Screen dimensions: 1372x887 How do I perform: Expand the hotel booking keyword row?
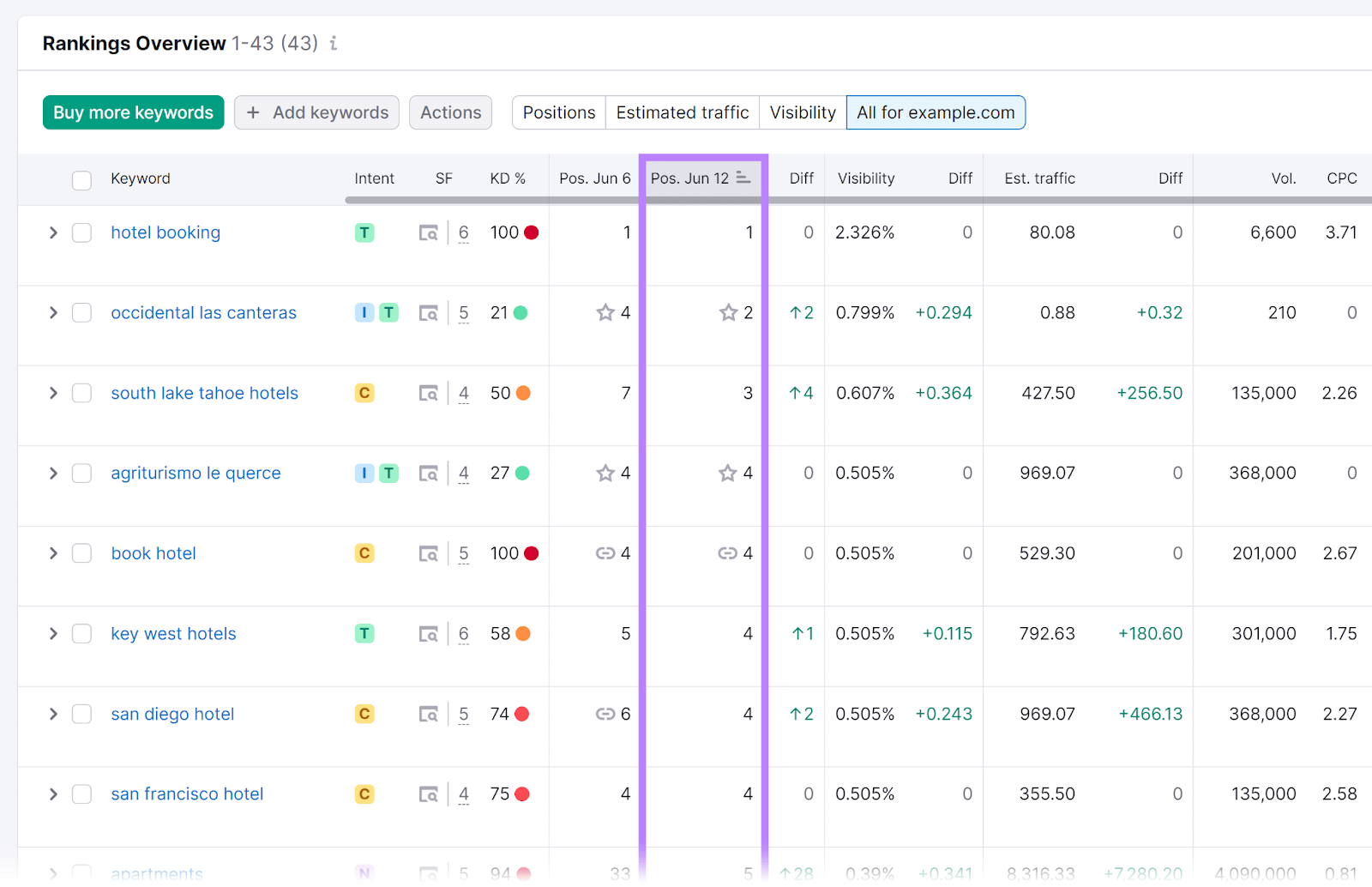click(52, 232)
